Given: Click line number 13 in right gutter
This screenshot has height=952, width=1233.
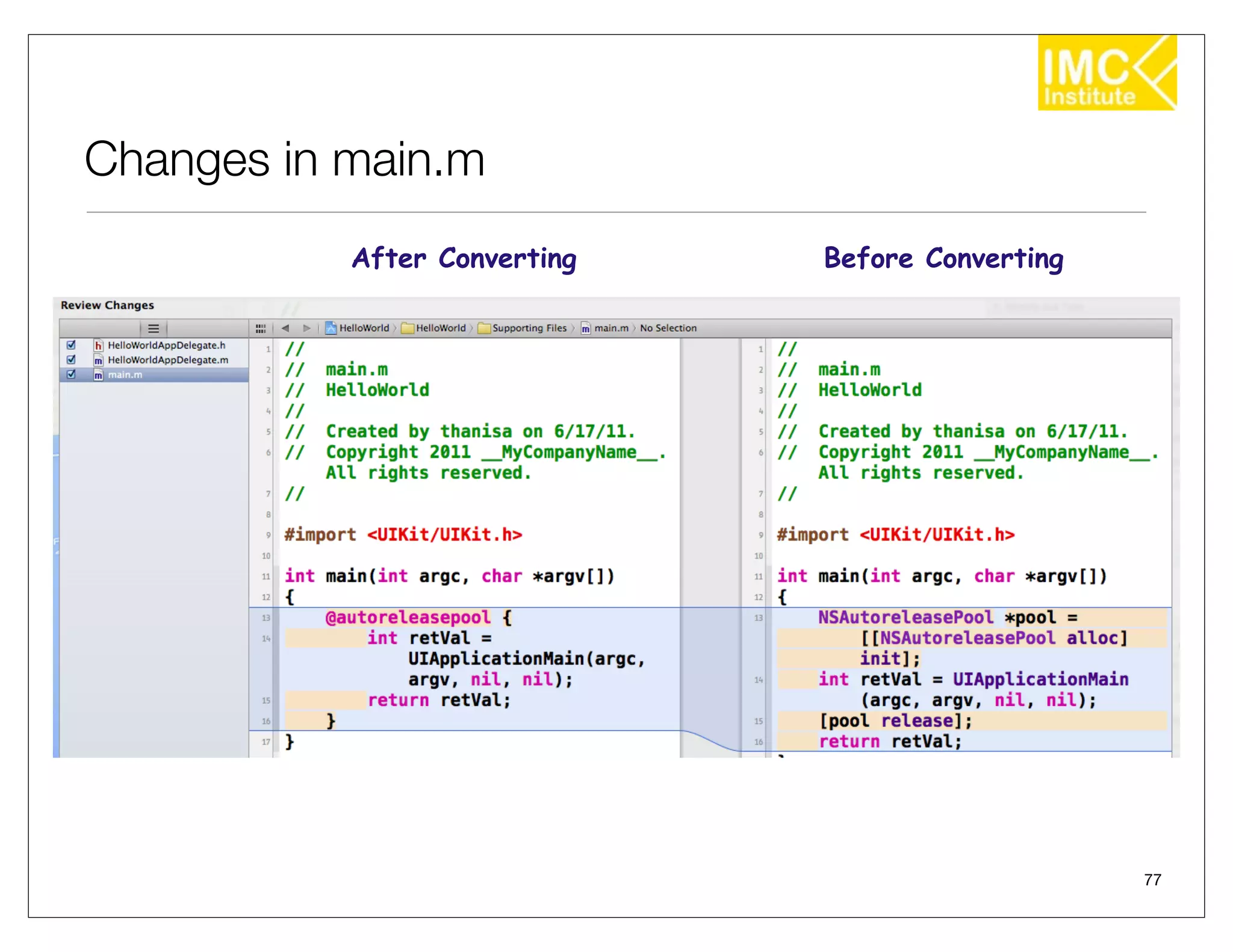Looking at the screenshot, I should [758, 618].
